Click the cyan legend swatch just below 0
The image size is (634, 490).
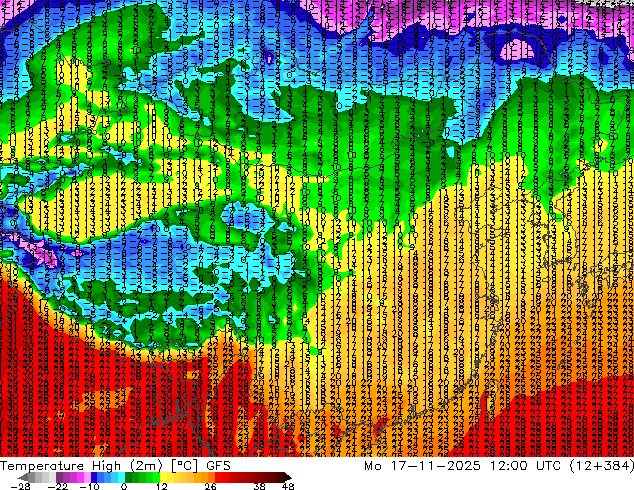click(121, 477)
